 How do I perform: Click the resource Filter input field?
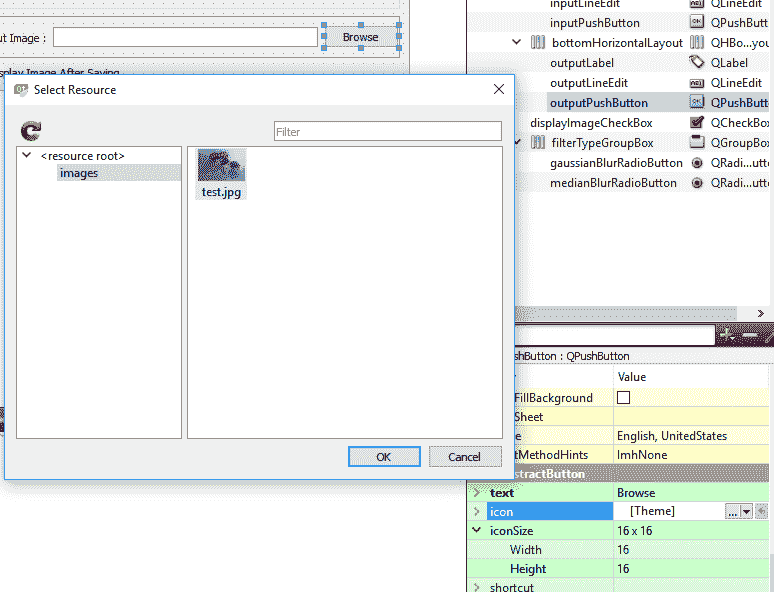[388, 131]
